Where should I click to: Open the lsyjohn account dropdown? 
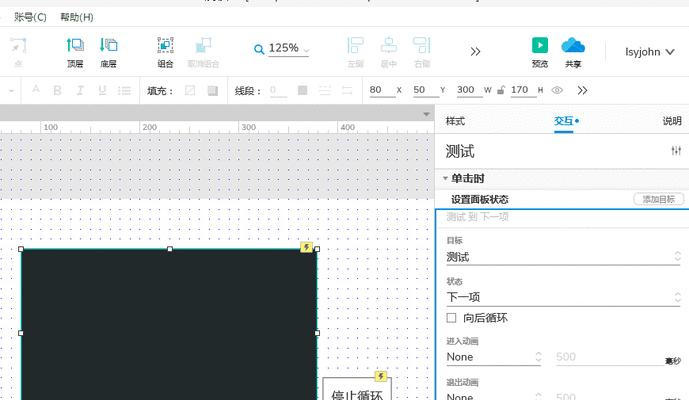[x=649, y=52]
